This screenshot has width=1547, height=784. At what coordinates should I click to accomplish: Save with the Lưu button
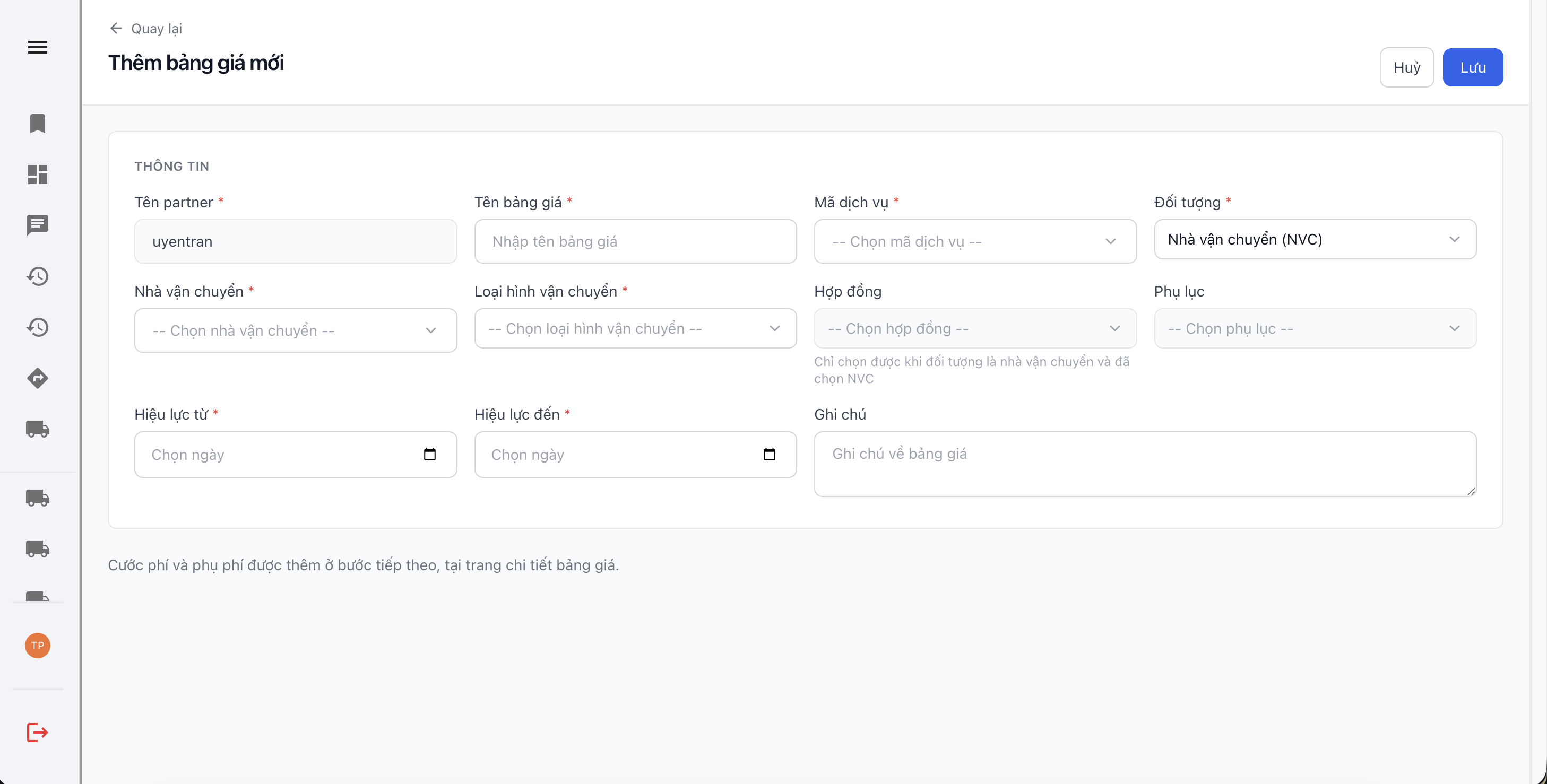(1473, 67)
